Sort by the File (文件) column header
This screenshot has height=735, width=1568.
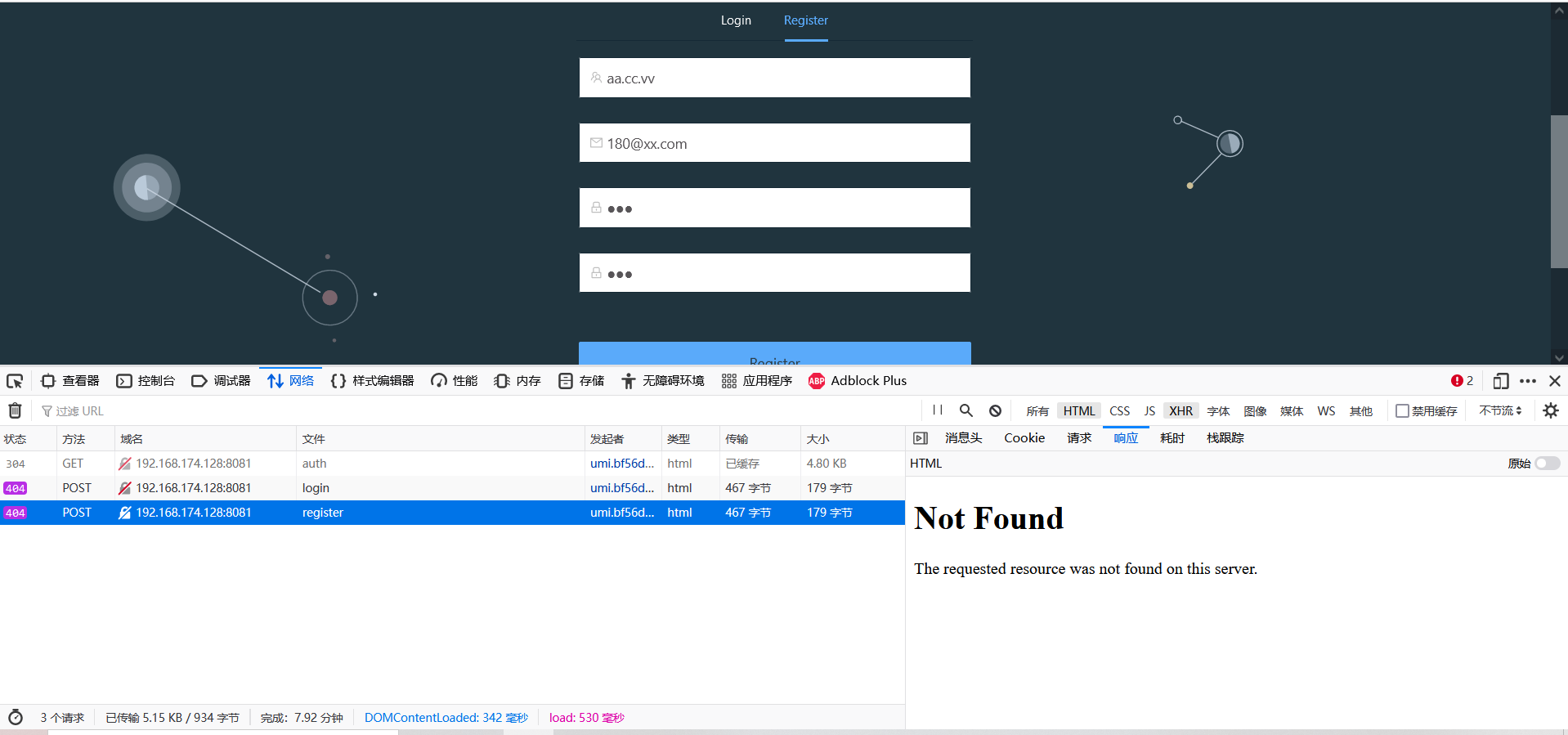pos(441,439)
